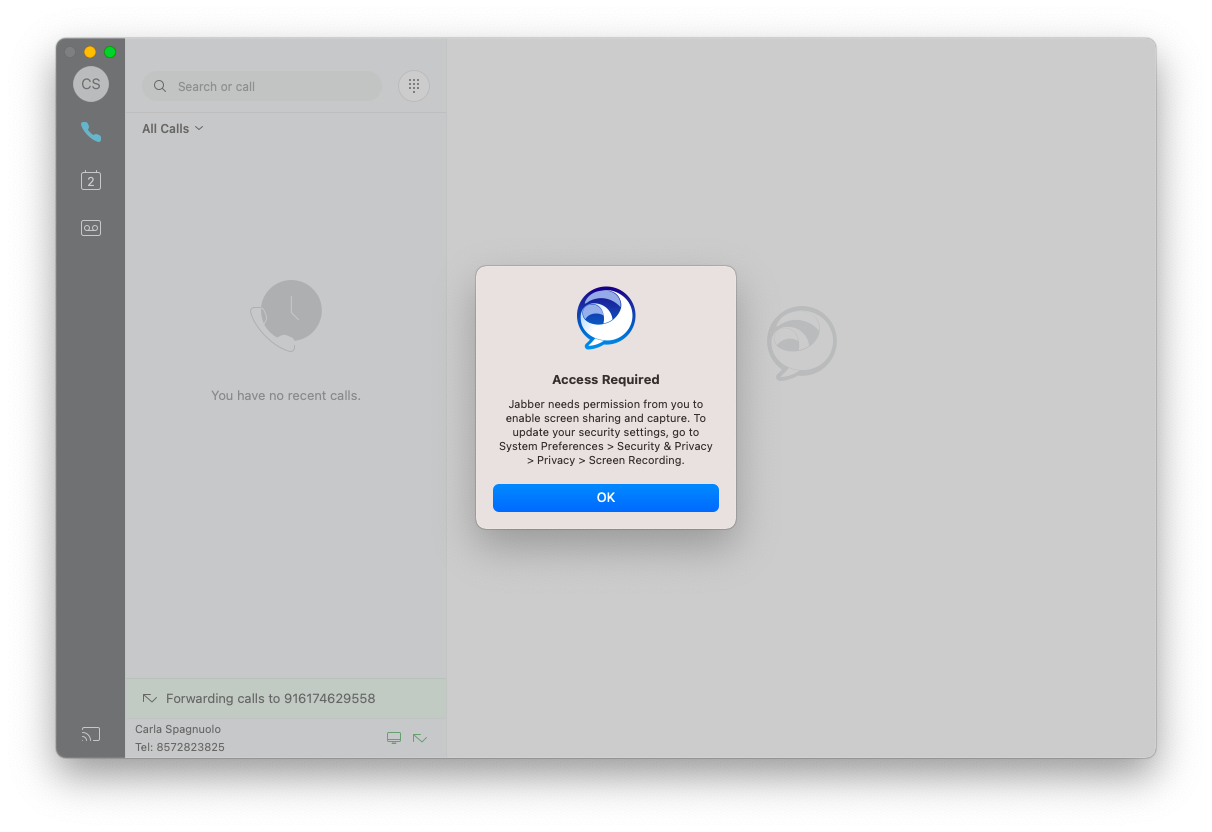Click the no recent calls clock illustration
This screenshot has width=1212, height=832.
click(286, 314)
